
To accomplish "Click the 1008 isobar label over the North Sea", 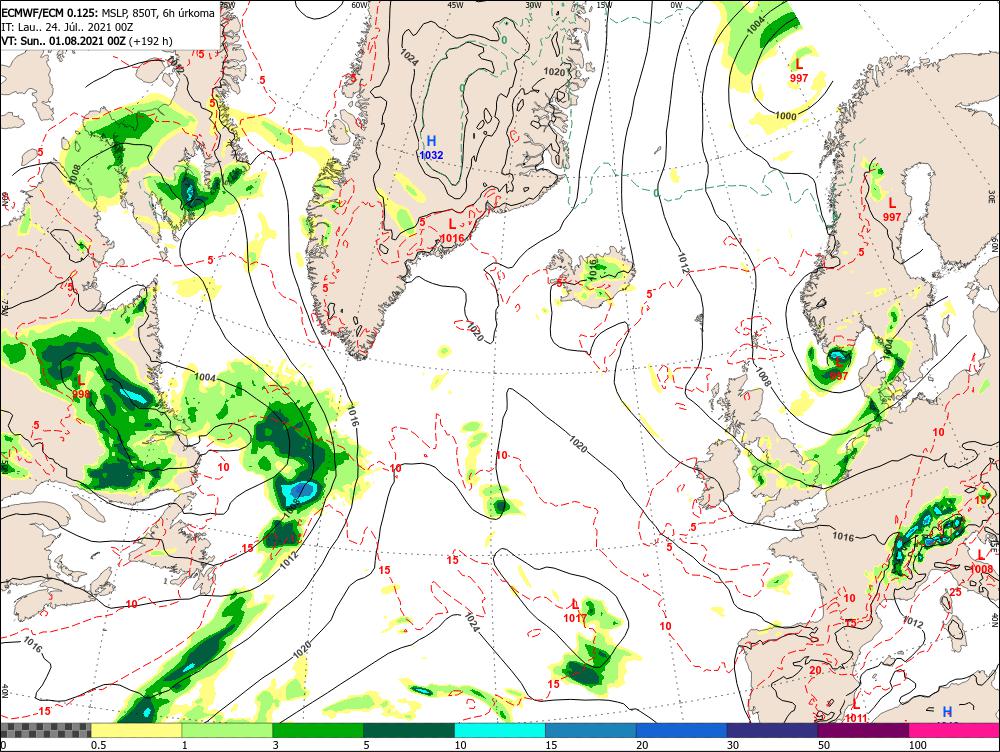I will [x=763, y=376].
